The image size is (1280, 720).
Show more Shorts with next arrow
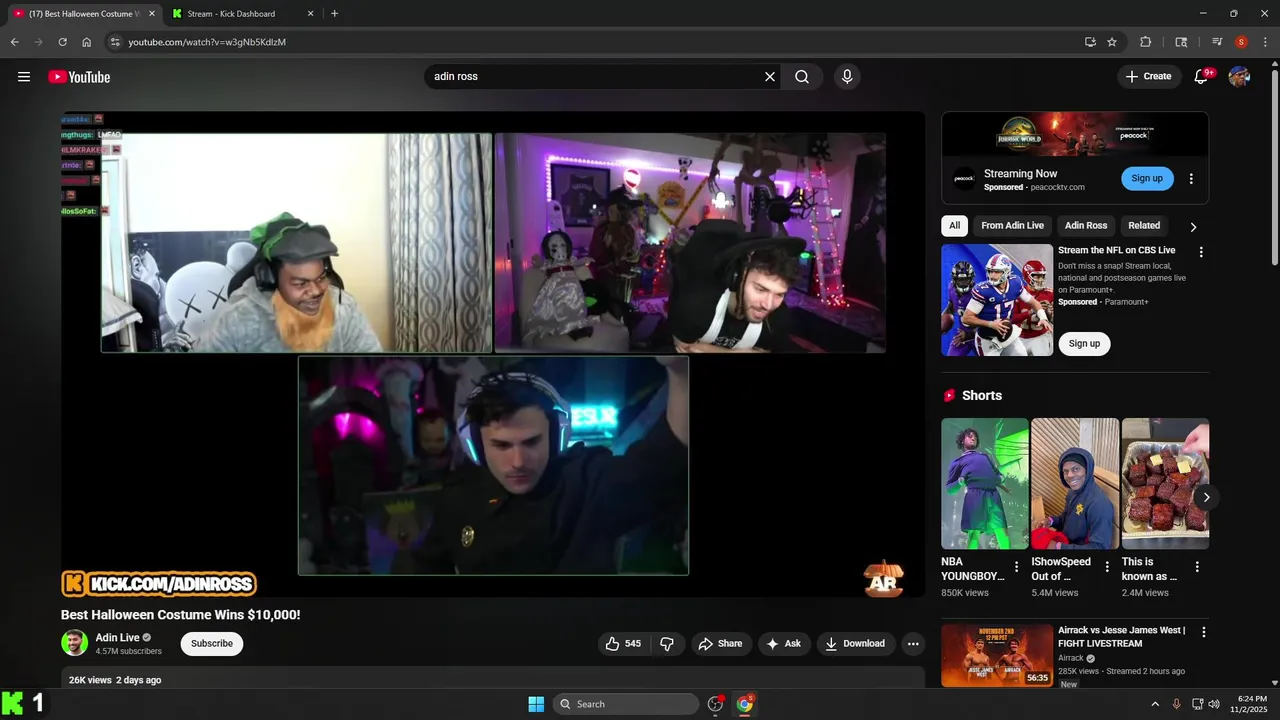pyautogui.click(x=1206, y=497)
